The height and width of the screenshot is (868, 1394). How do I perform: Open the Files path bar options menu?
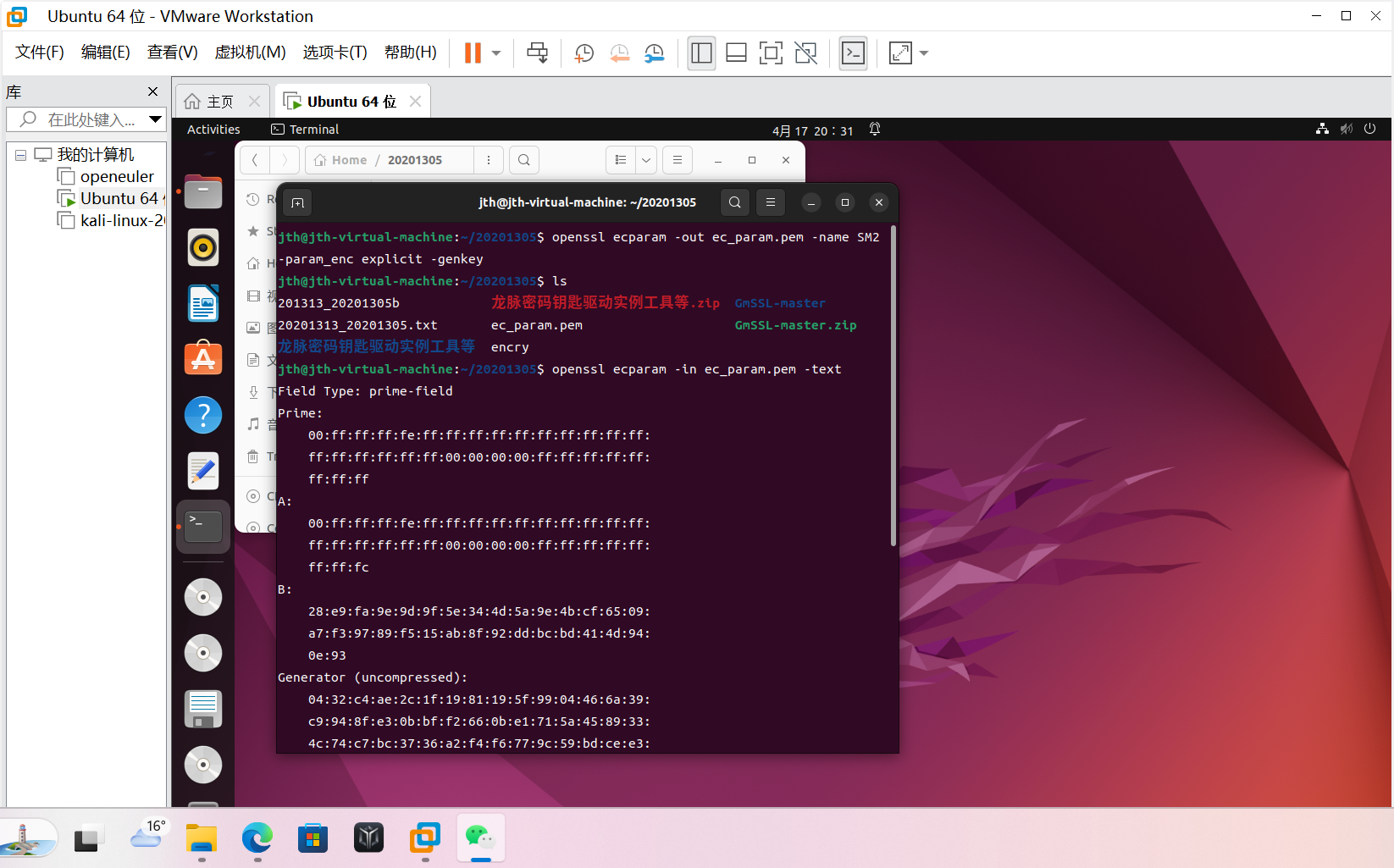coord(489,160)
